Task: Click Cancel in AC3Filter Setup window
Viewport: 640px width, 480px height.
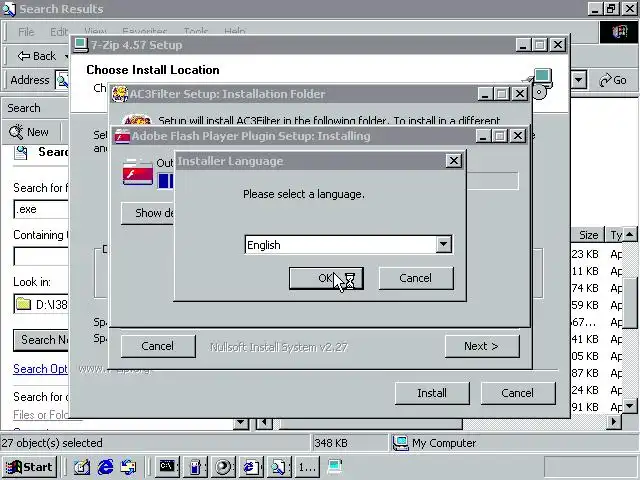Action: (158, 346)
